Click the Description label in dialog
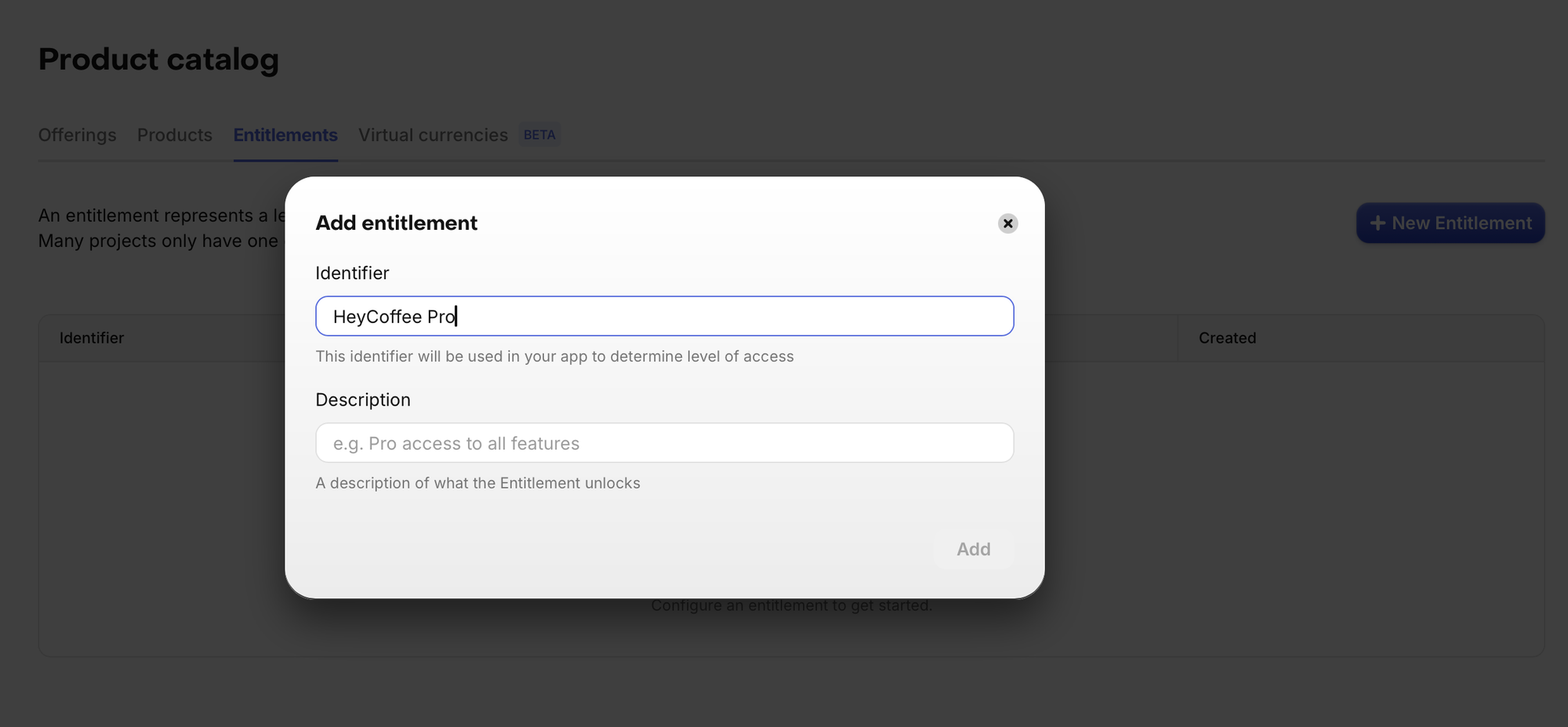This screenshot has width=1568, height=727. pyautogui.click(x=362, y=400)
